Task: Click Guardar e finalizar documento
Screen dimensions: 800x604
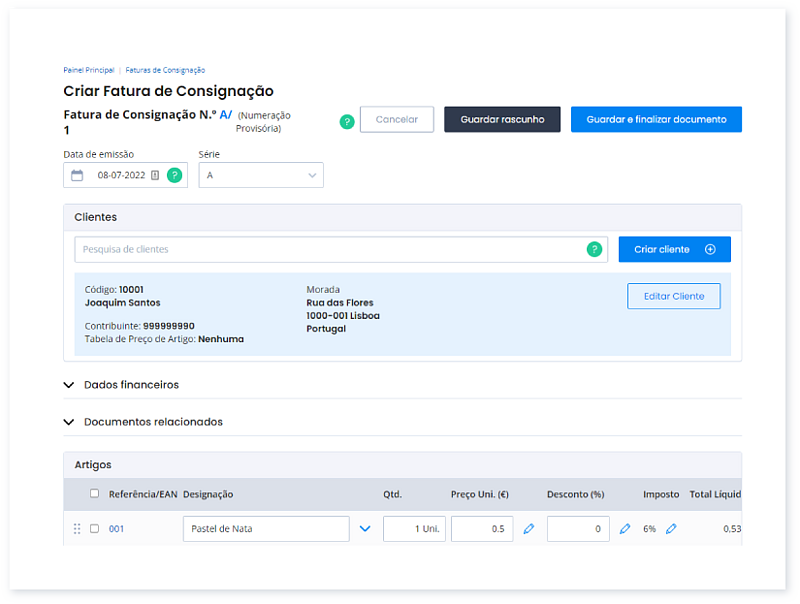Action: click(656, 119)
